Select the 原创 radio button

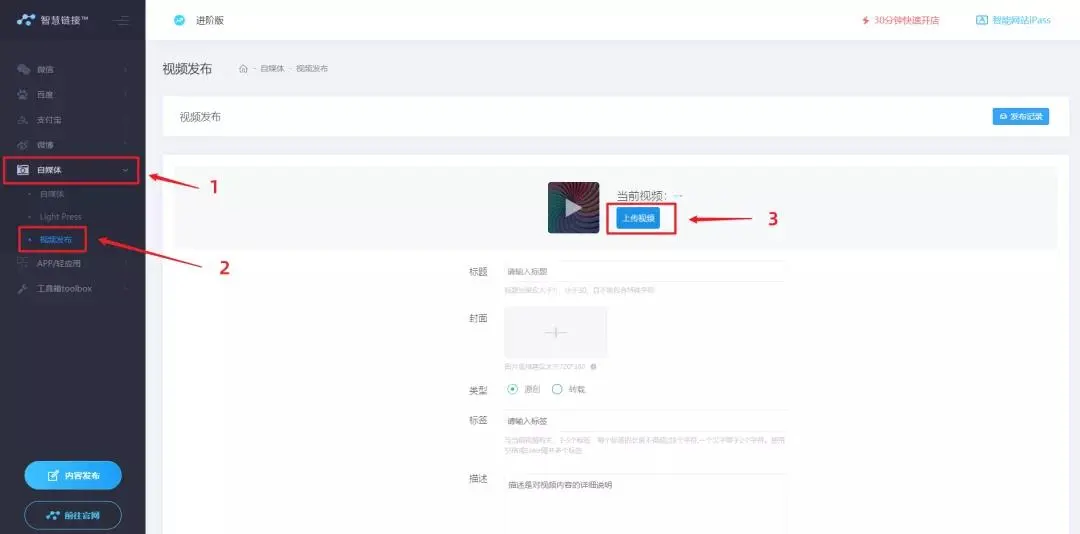(513, 390)
